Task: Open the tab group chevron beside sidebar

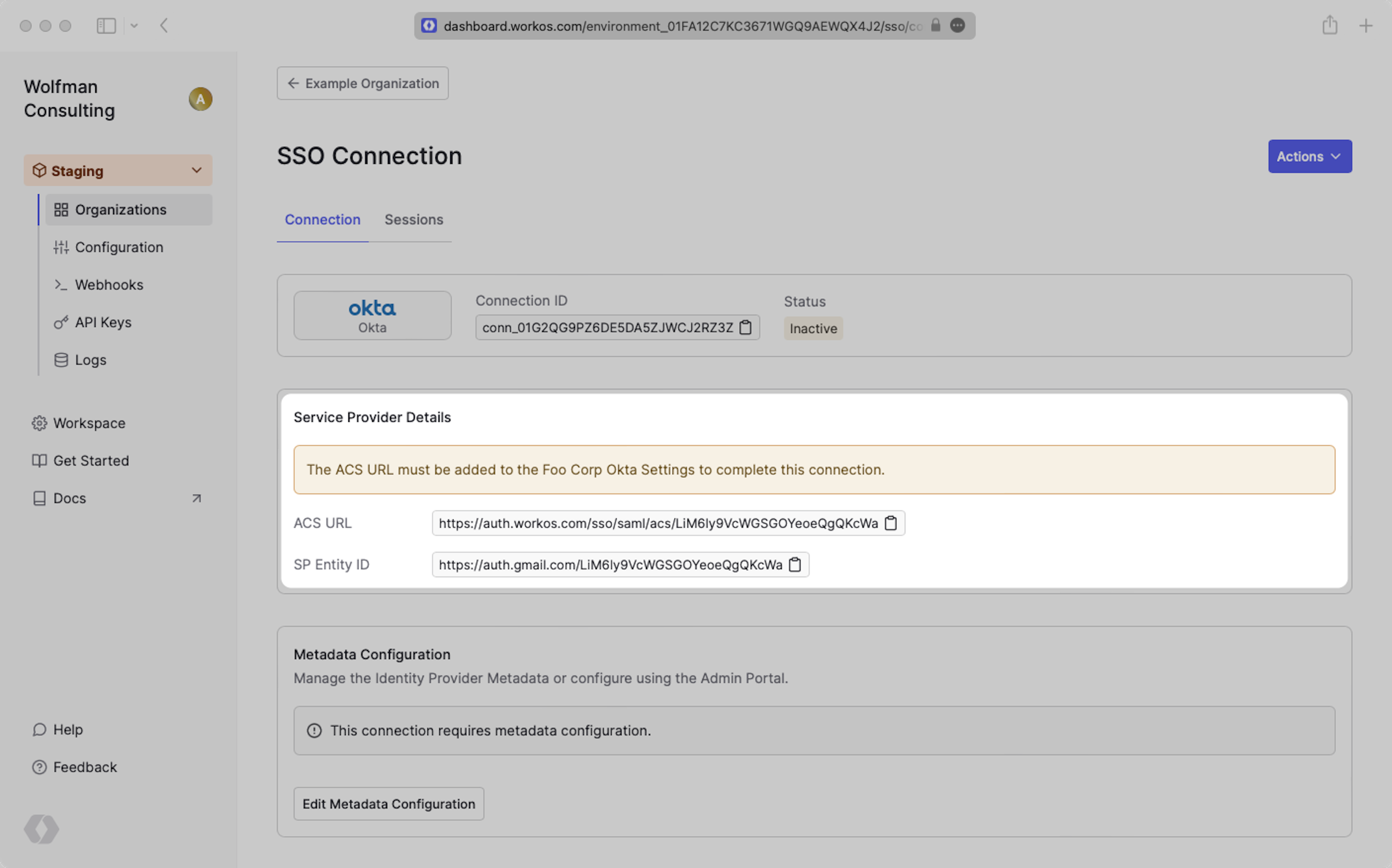Action: (x=134, y=26)
